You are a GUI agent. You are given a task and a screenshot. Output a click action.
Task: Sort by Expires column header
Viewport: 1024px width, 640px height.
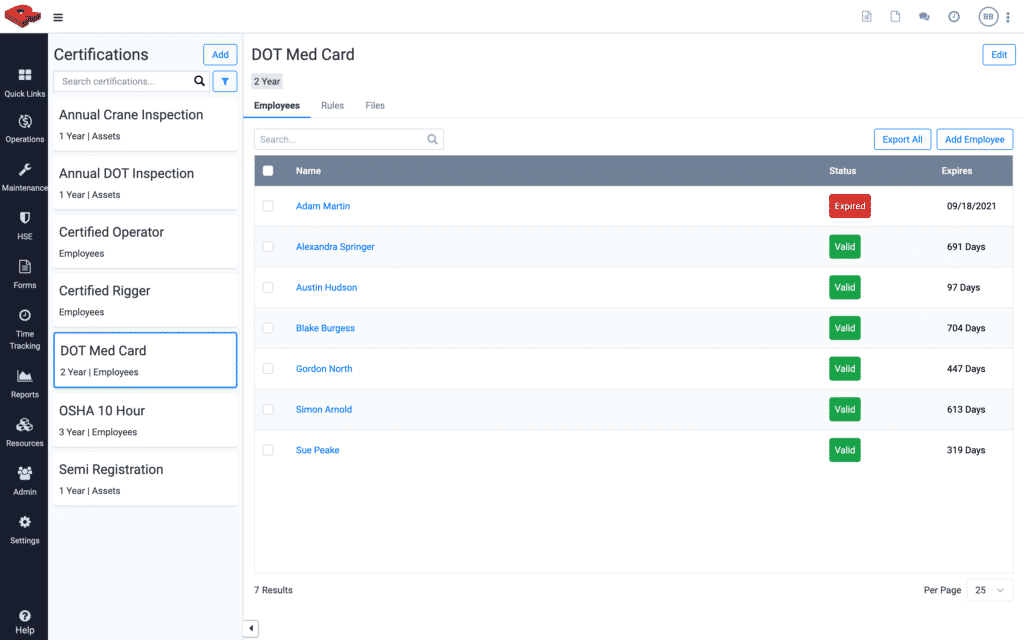[x=957, y=170]
